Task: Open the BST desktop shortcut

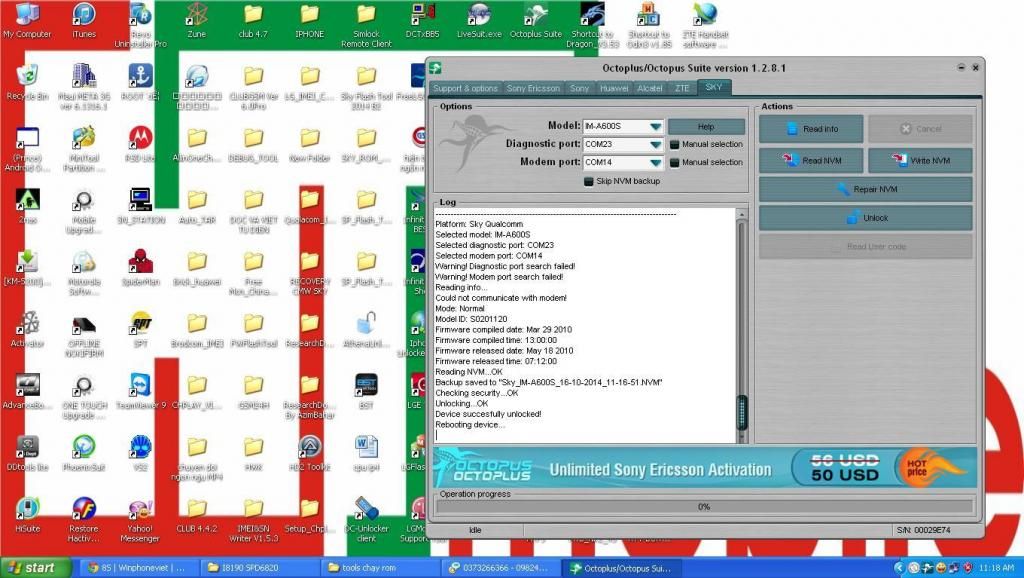Action: (366, 391)
